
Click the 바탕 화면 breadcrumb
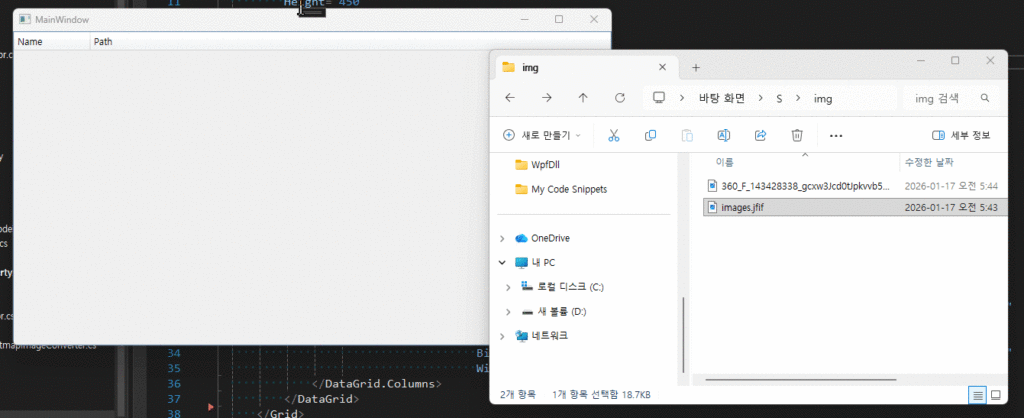(x=722, y=98)
